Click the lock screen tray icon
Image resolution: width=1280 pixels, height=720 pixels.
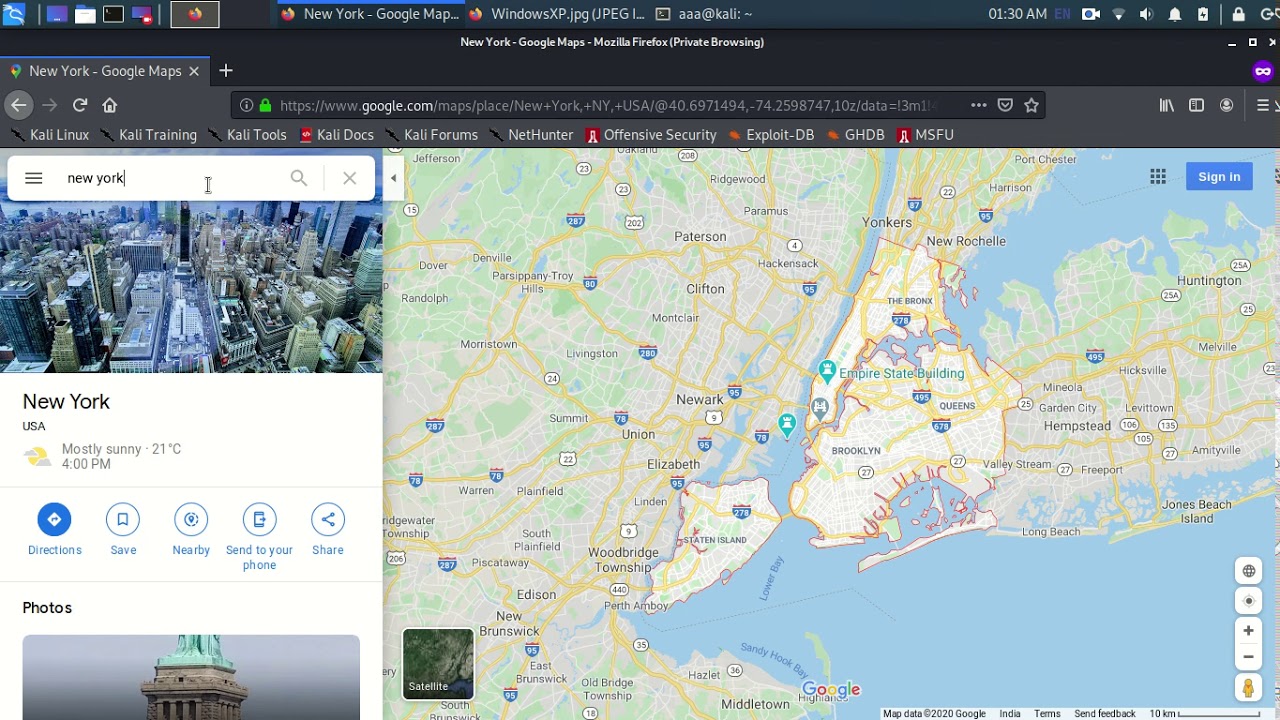1238,14
